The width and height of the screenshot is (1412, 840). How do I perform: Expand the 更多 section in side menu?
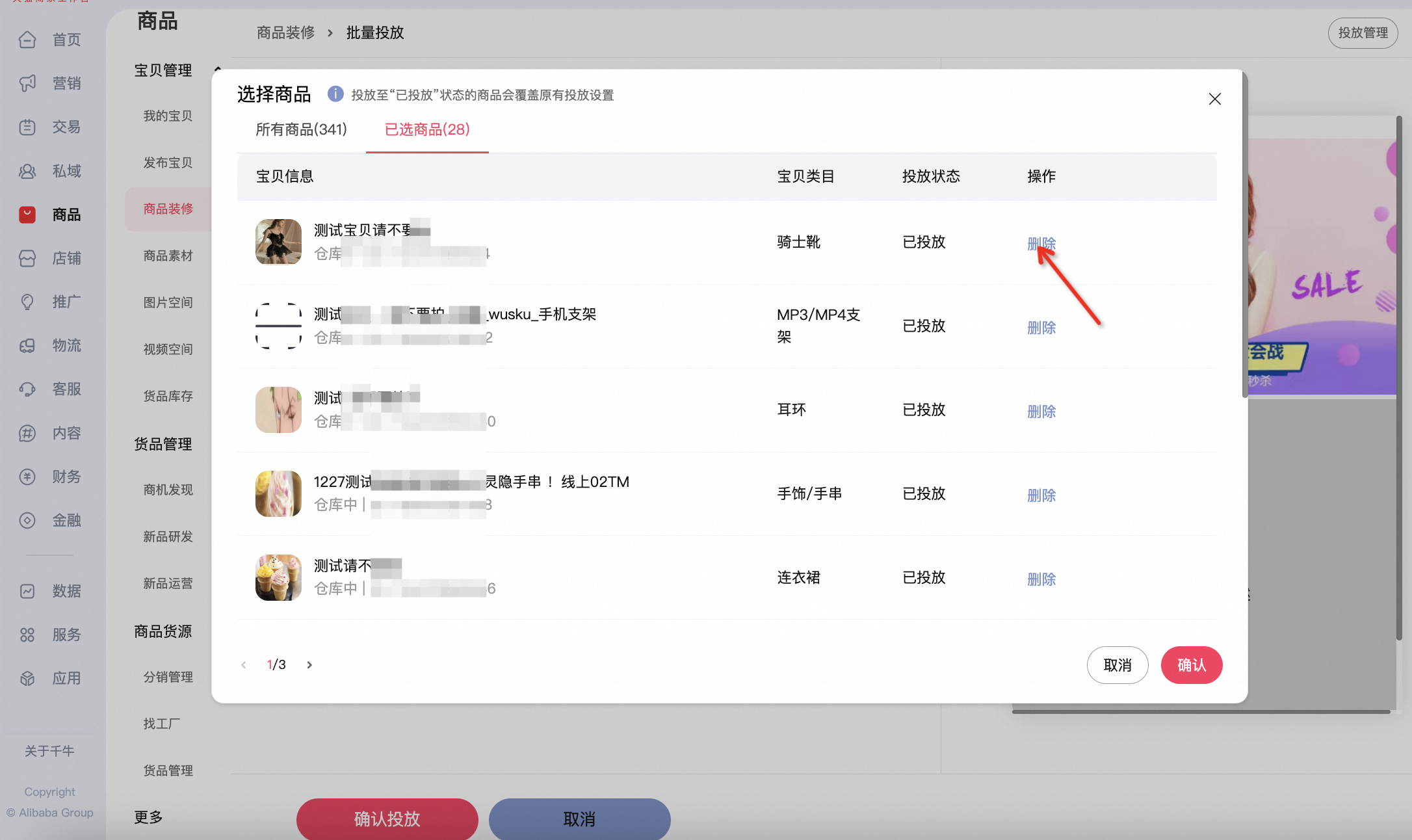(x=148, y=817)
